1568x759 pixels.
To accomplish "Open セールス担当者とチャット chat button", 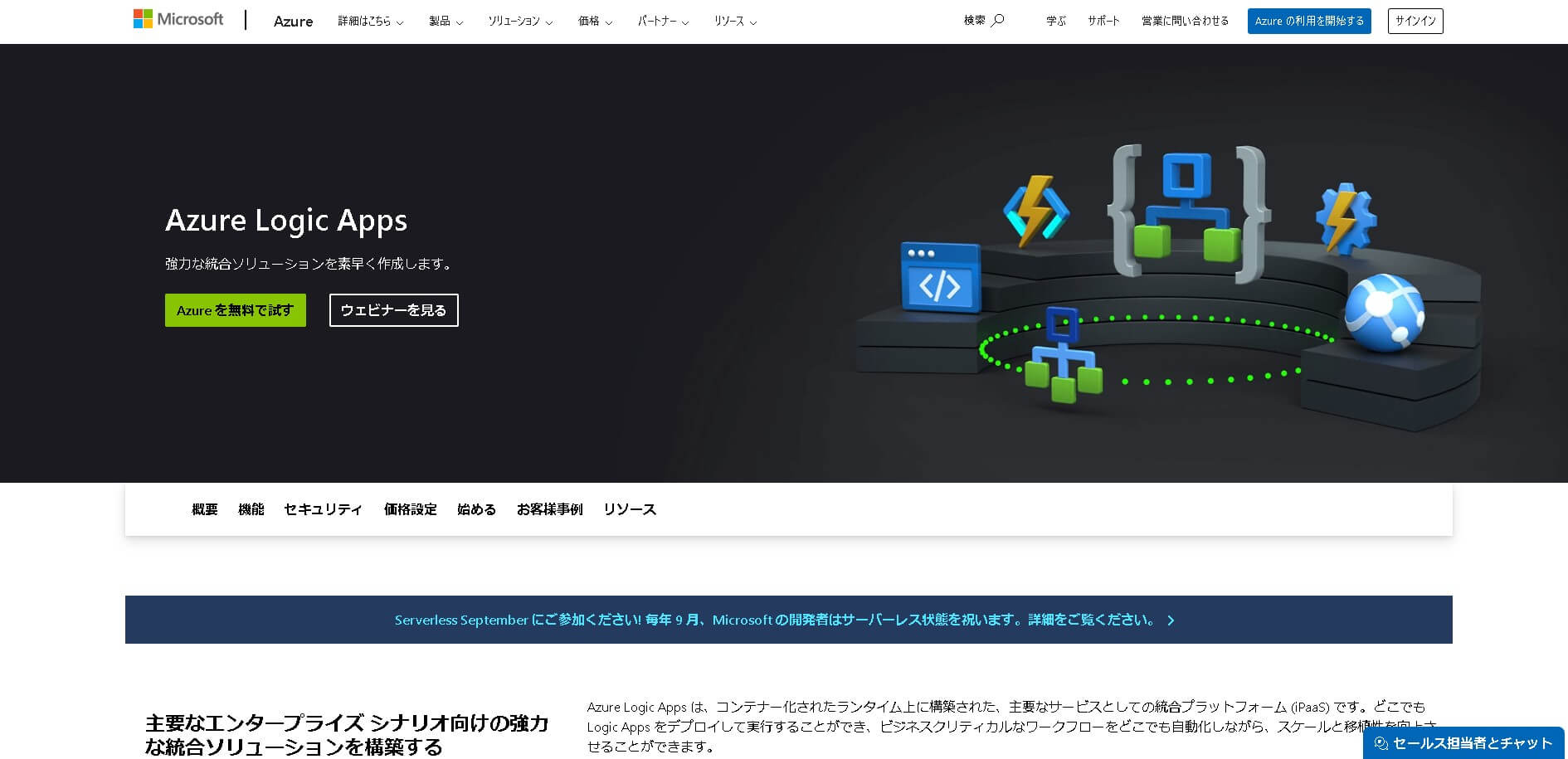I will [1463, 743].
